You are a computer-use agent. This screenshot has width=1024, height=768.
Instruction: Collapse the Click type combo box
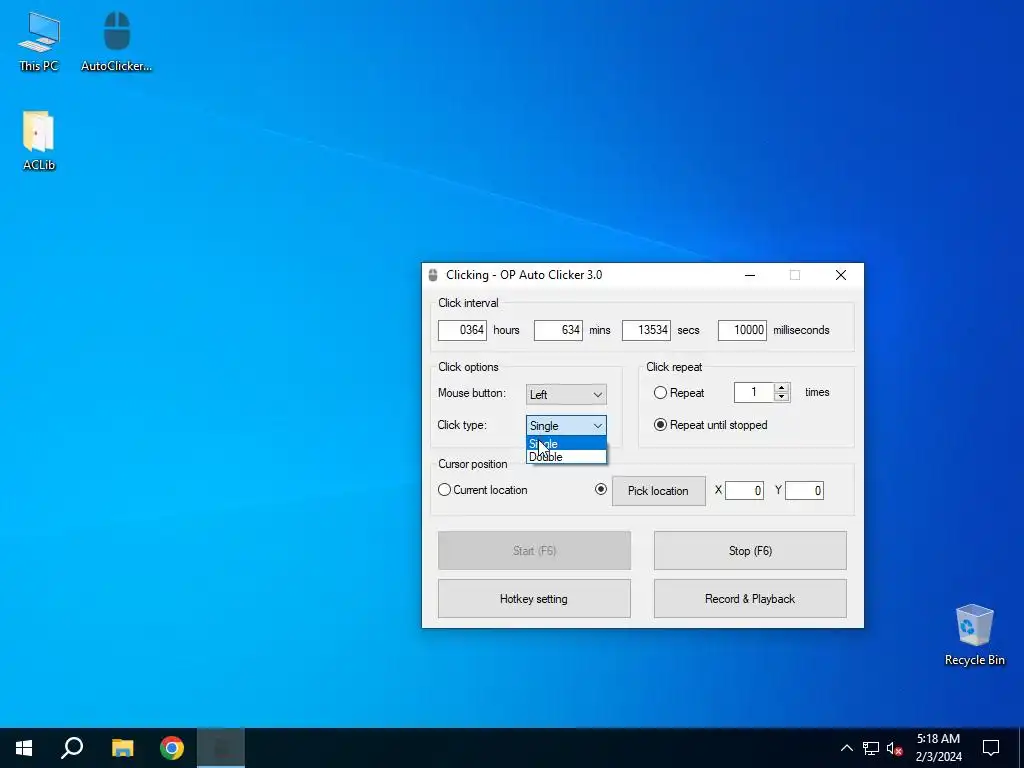566,425
